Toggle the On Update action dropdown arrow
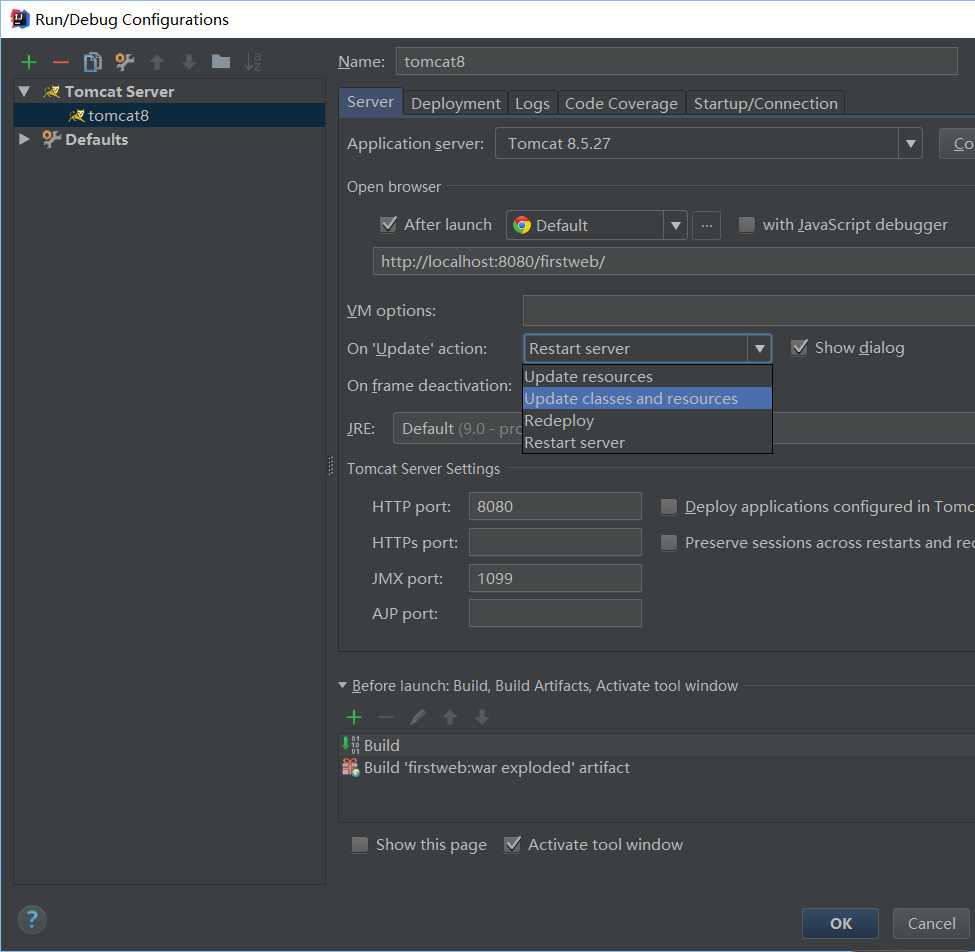 pos(759,348)
